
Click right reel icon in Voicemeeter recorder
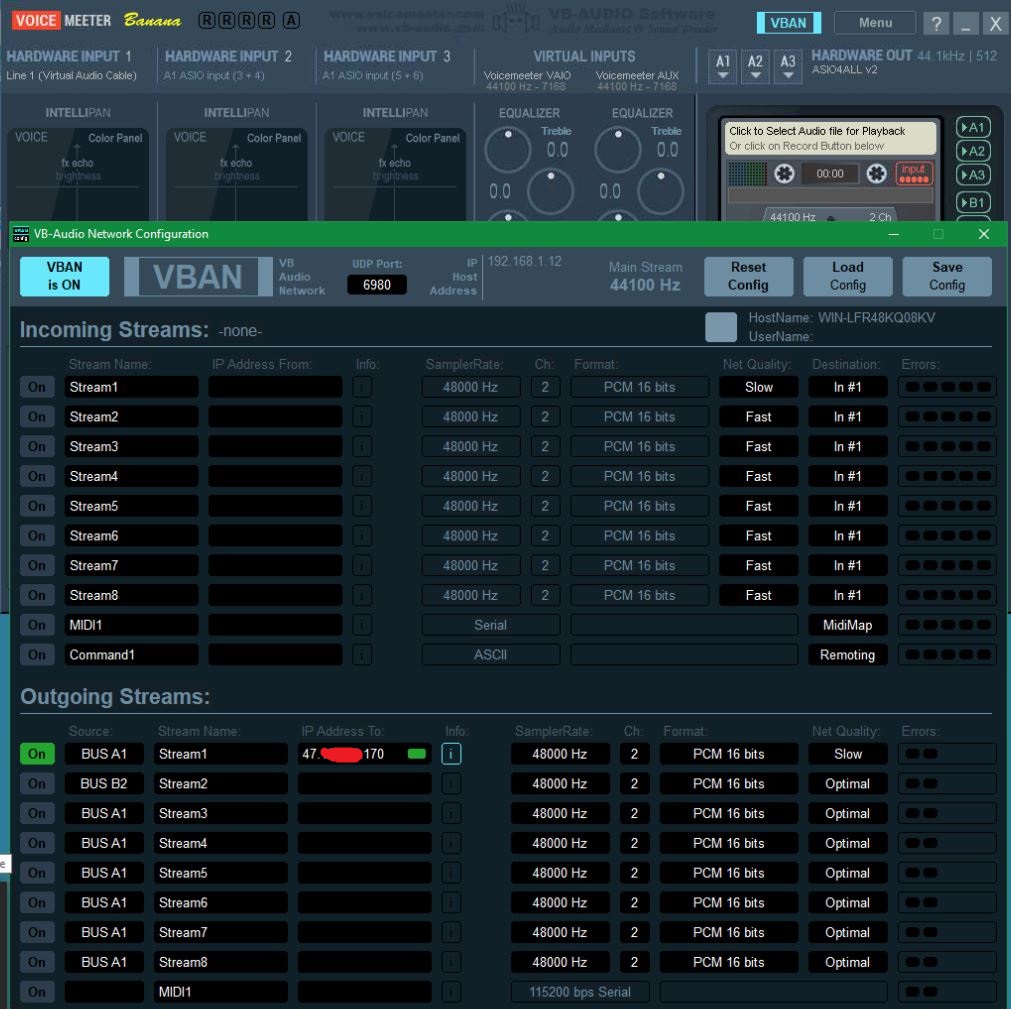876,173
